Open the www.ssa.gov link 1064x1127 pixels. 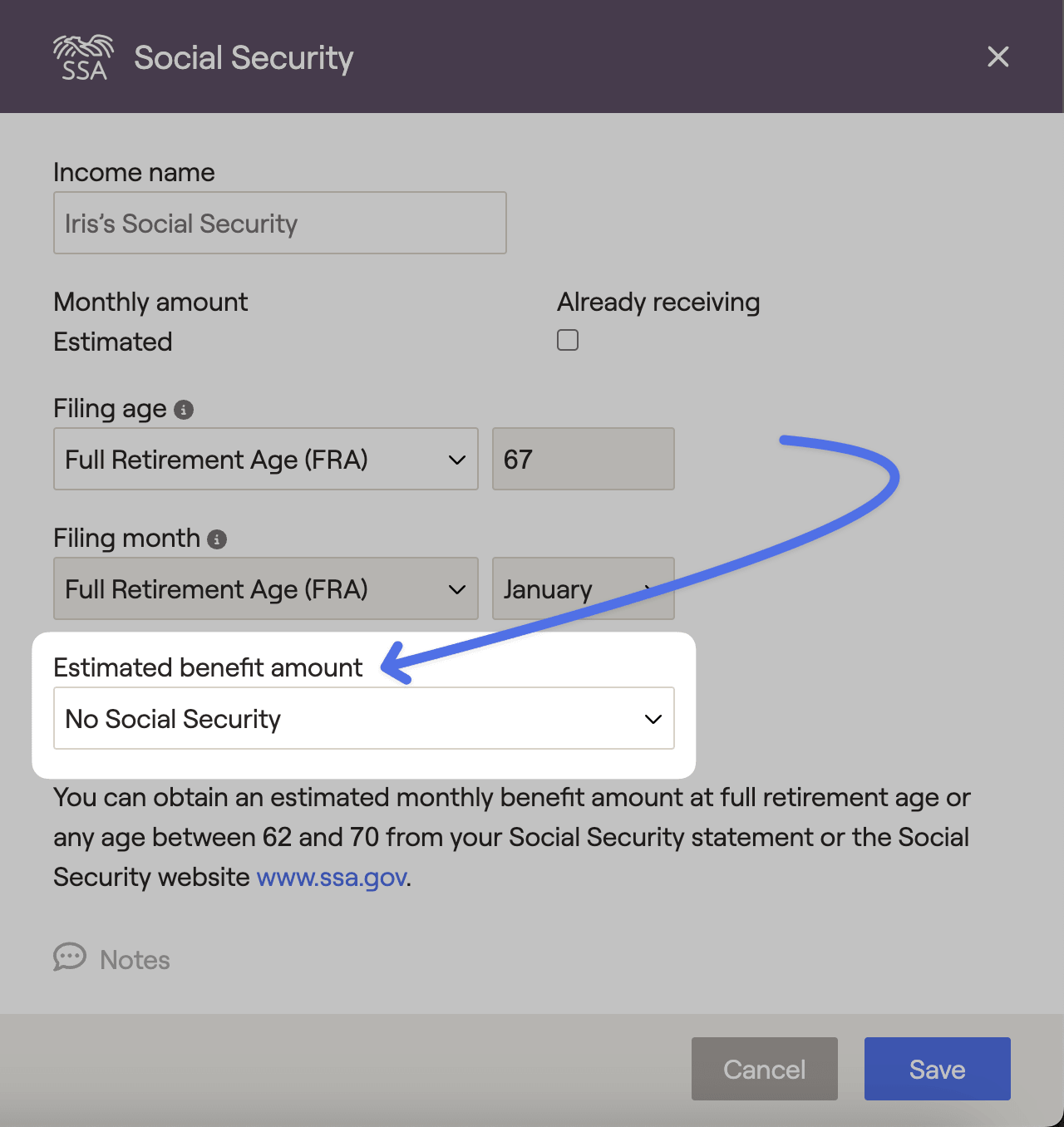pos(332,878)
